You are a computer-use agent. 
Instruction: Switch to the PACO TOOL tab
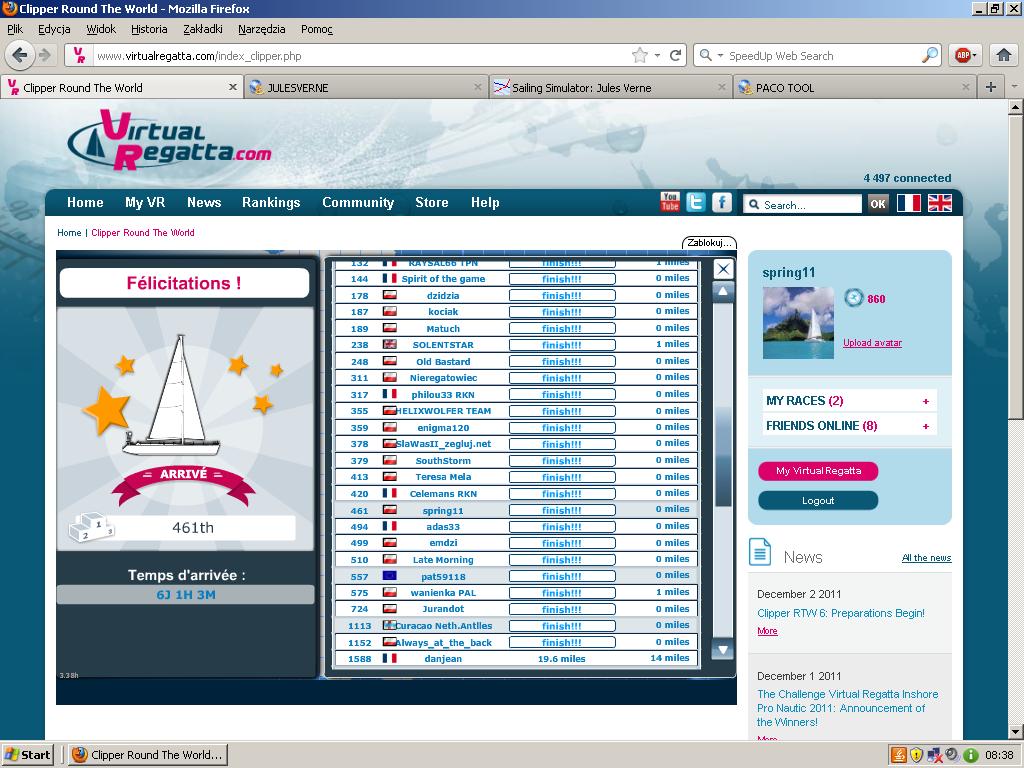pyautogui.click(x=785, y=88)
